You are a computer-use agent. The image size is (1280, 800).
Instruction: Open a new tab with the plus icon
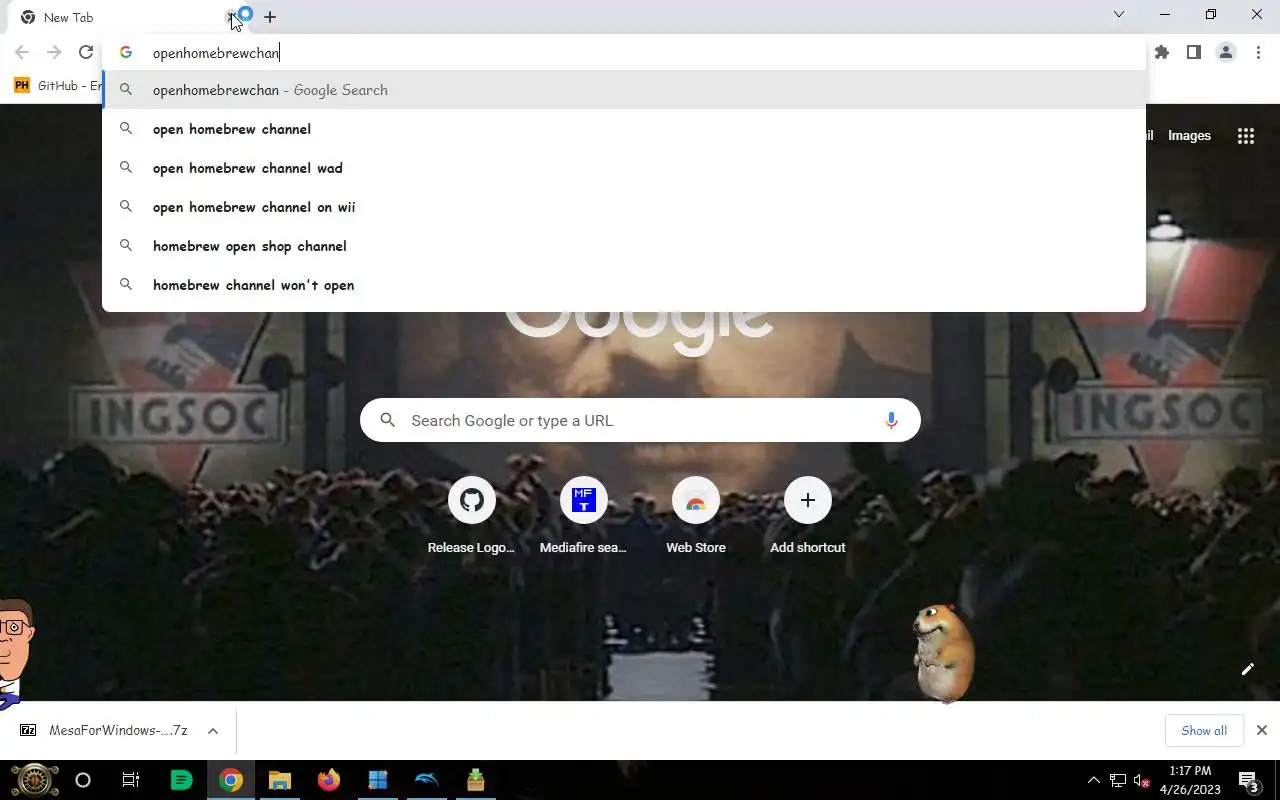(x=270, y=17)
